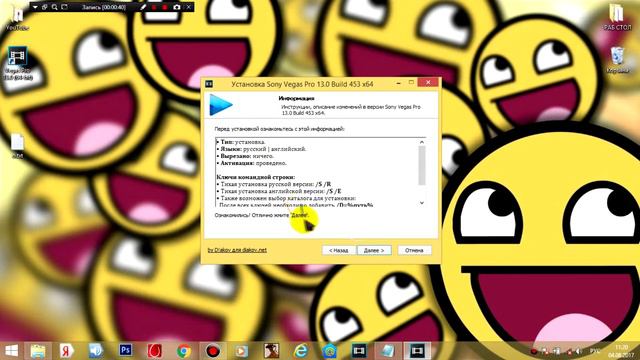This screenshot has height=360, width=640.
Task: Click the installer scrollbar down arrow
Action: (422, 203)
